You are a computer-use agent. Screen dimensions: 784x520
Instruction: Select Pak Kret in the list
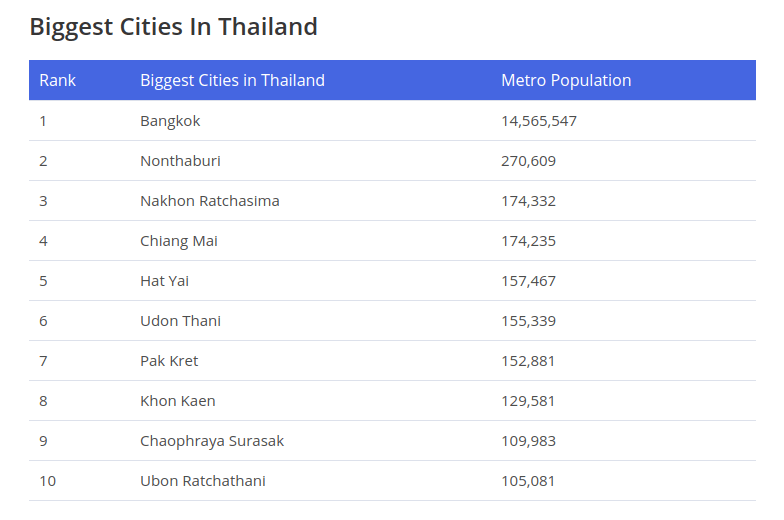(169, 361)
